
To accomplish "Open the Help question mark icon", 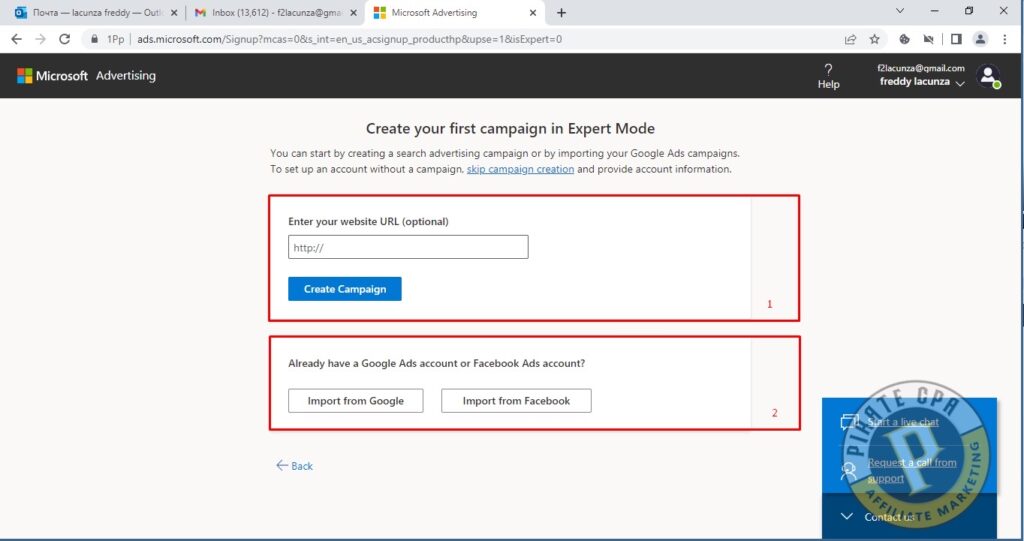I will point(828,69).
